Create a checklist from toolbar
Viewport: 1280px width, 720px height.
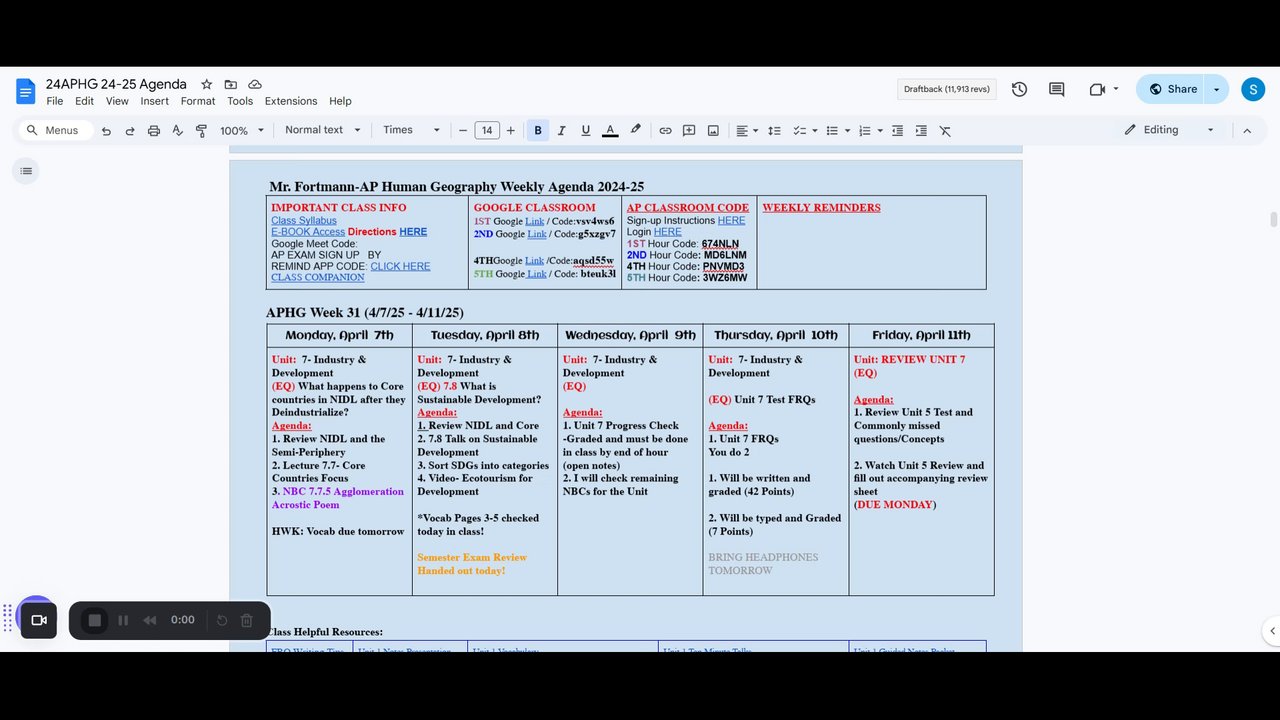799,130
